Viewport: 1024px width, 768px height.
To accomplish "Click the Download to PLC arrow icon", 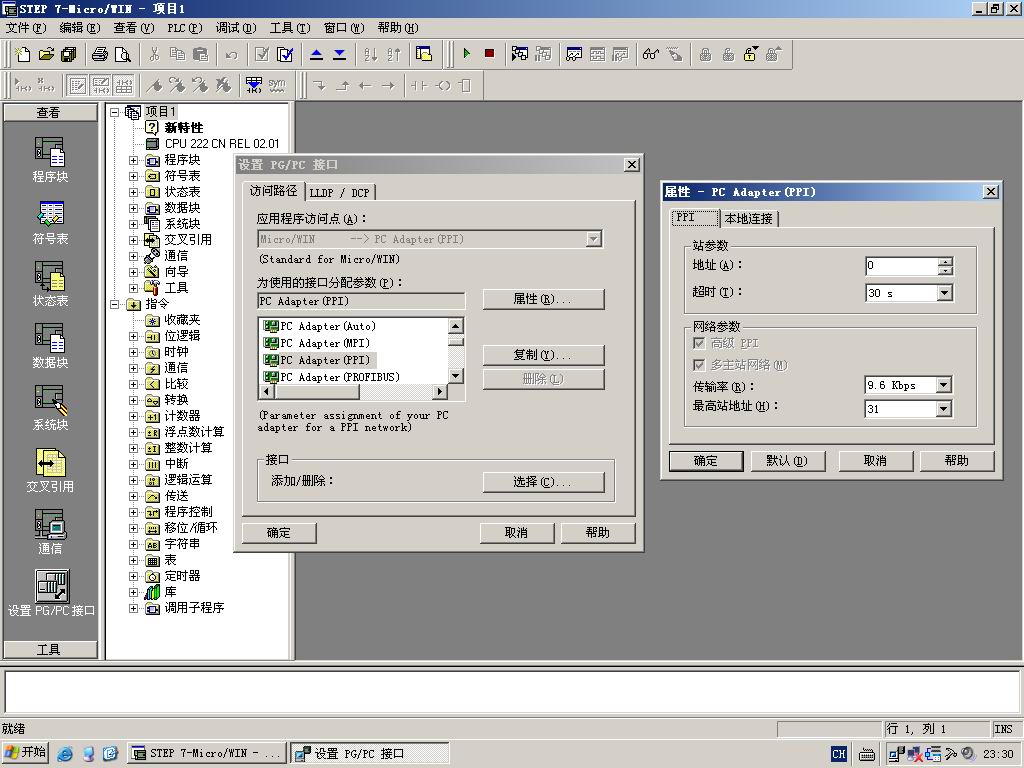I will 340,54.
